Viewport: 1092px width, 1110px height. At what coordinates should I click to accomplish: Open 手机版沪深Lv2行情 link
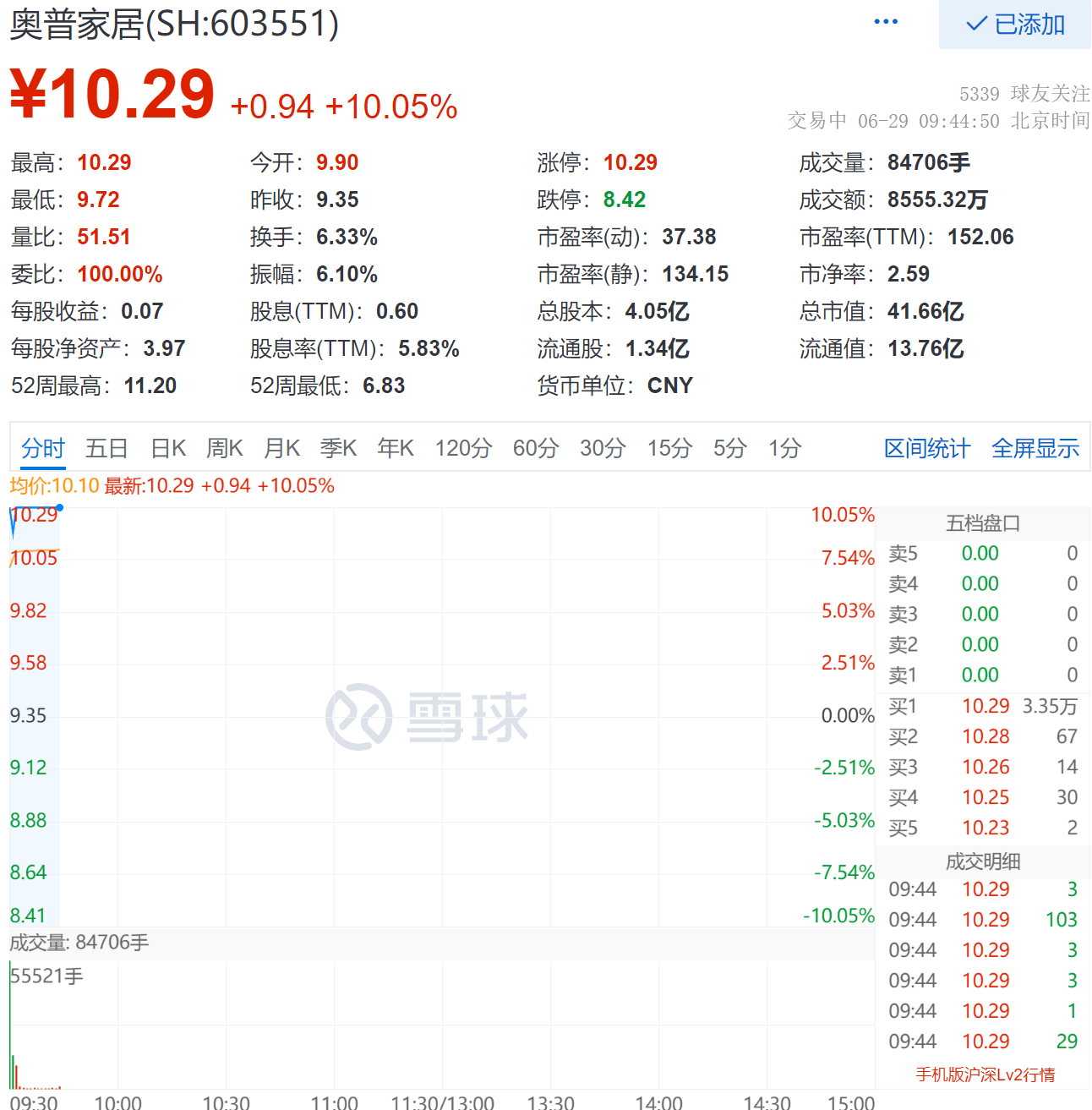pos(986,1074)
